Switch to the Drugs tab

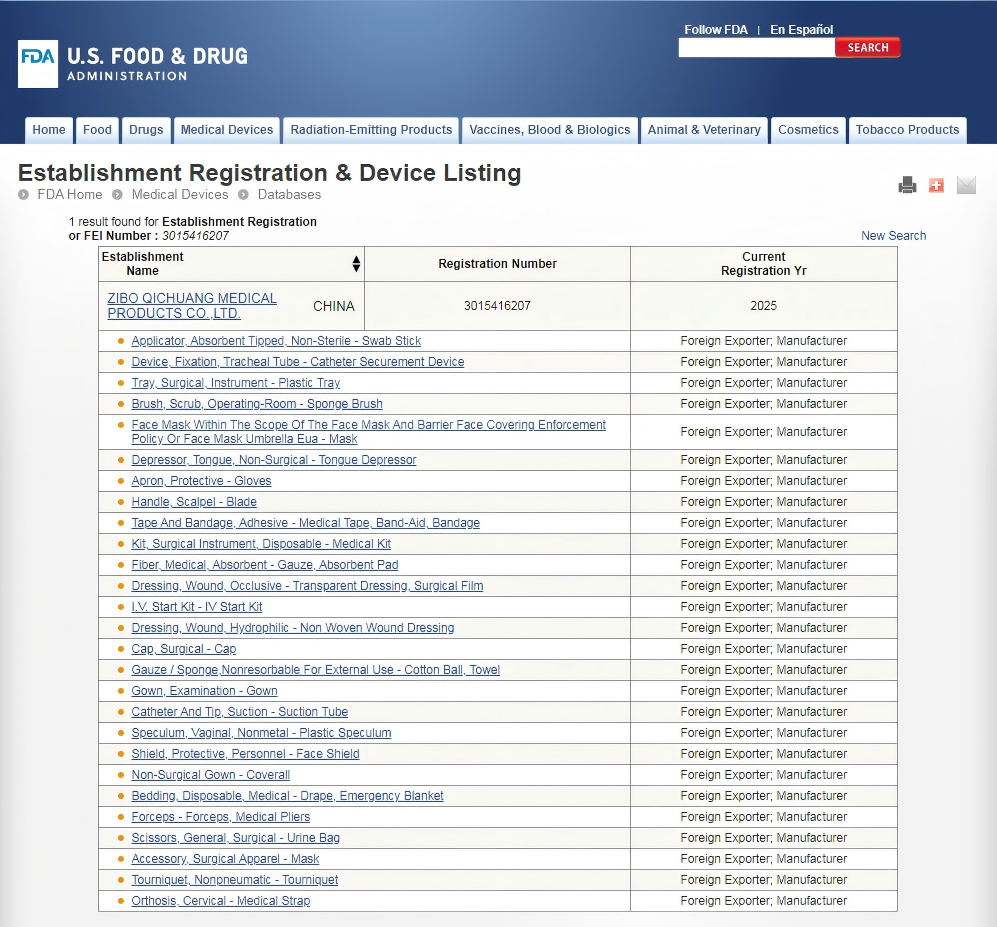click(x=146, y=130)
